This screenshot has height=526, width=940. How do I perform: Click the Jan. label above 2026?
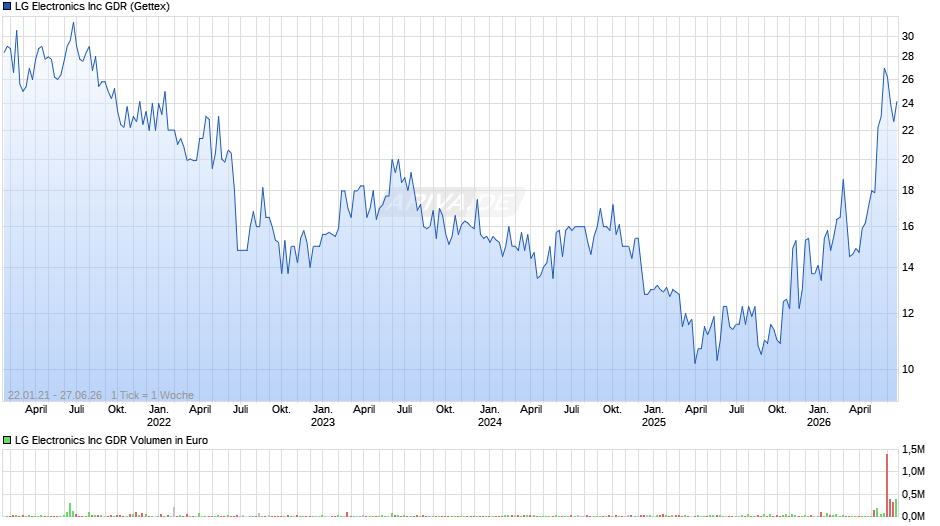tap(818, 409)
